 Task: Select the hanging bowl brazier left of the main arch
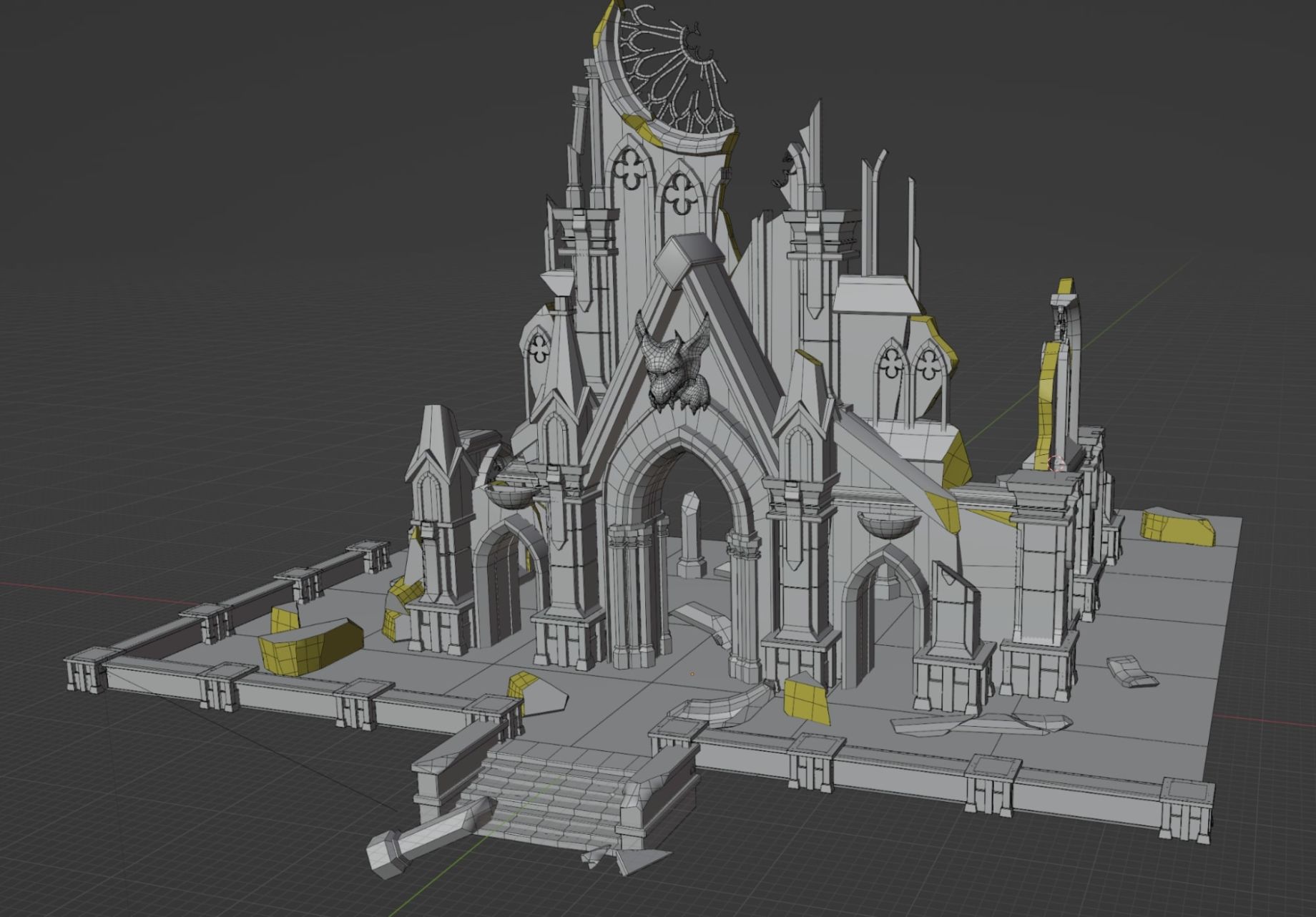click(x=511, y=495)
